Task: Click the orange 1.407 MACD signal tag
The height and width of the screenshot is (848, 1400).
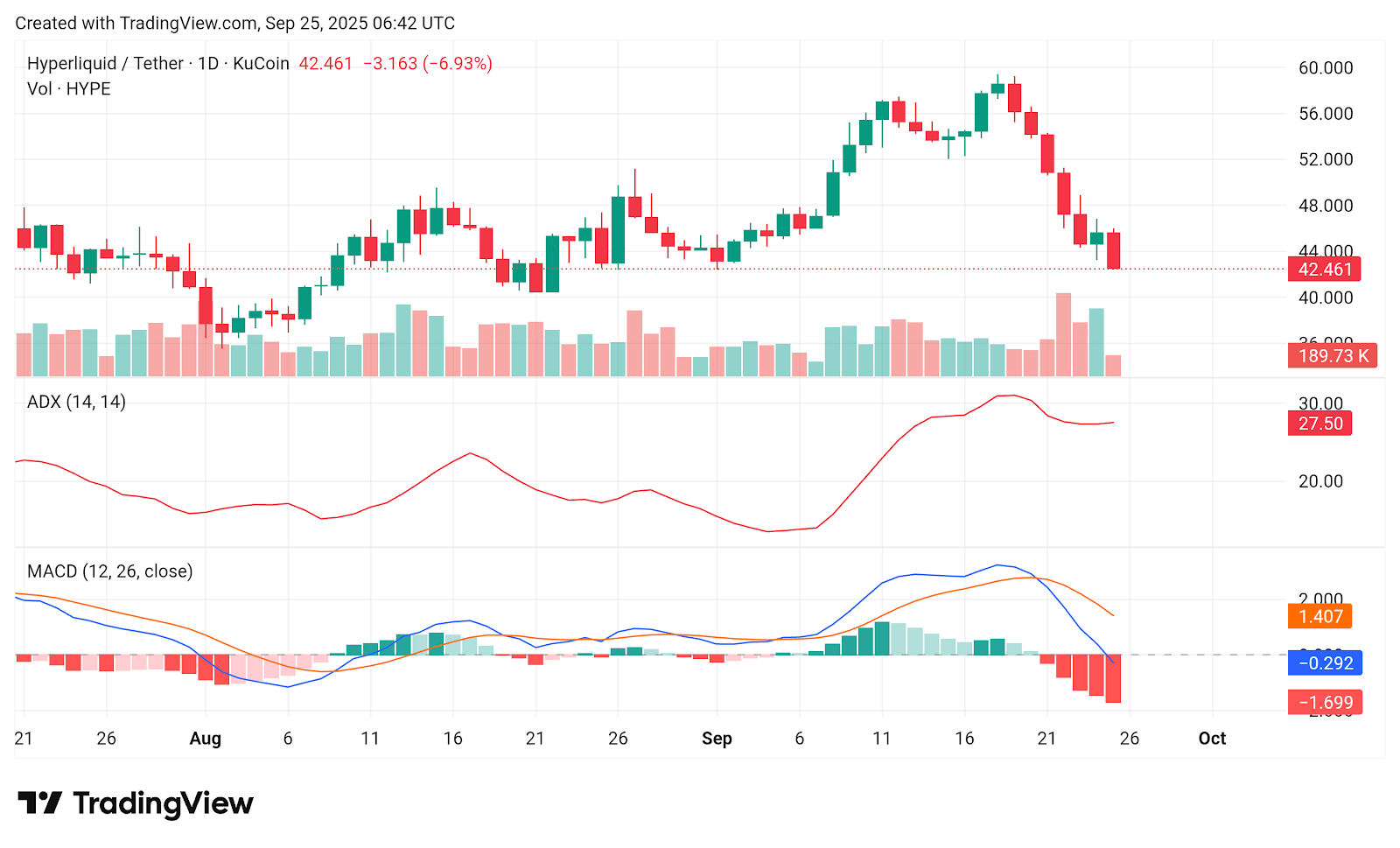Action: (1319, 617)
